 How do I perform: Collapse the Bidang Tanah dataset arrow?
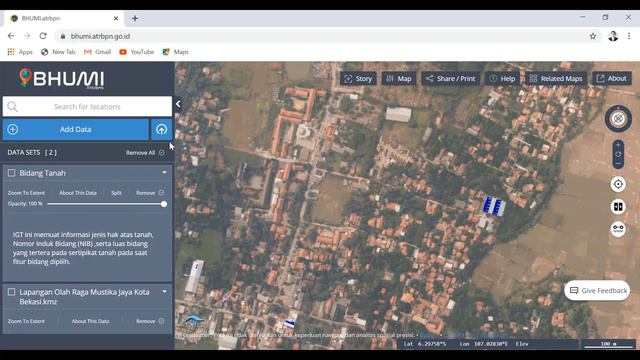(164, 173)
